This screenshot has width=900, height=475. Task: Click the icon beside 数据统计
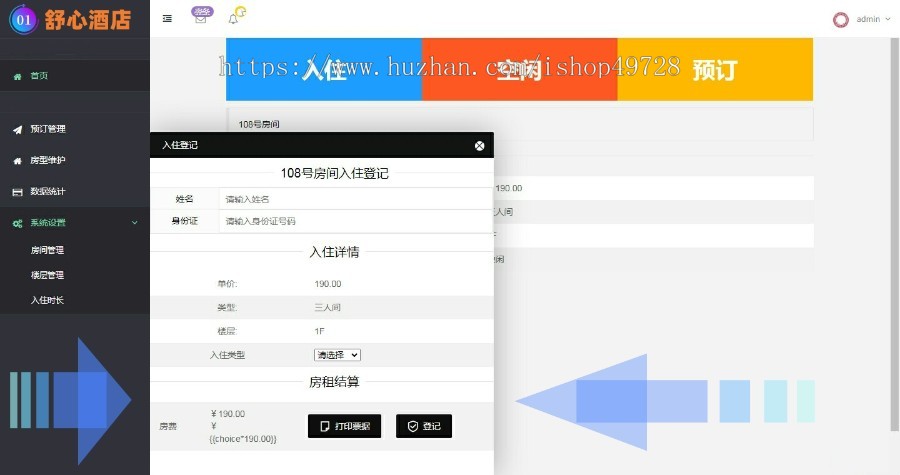click(17, 192)
